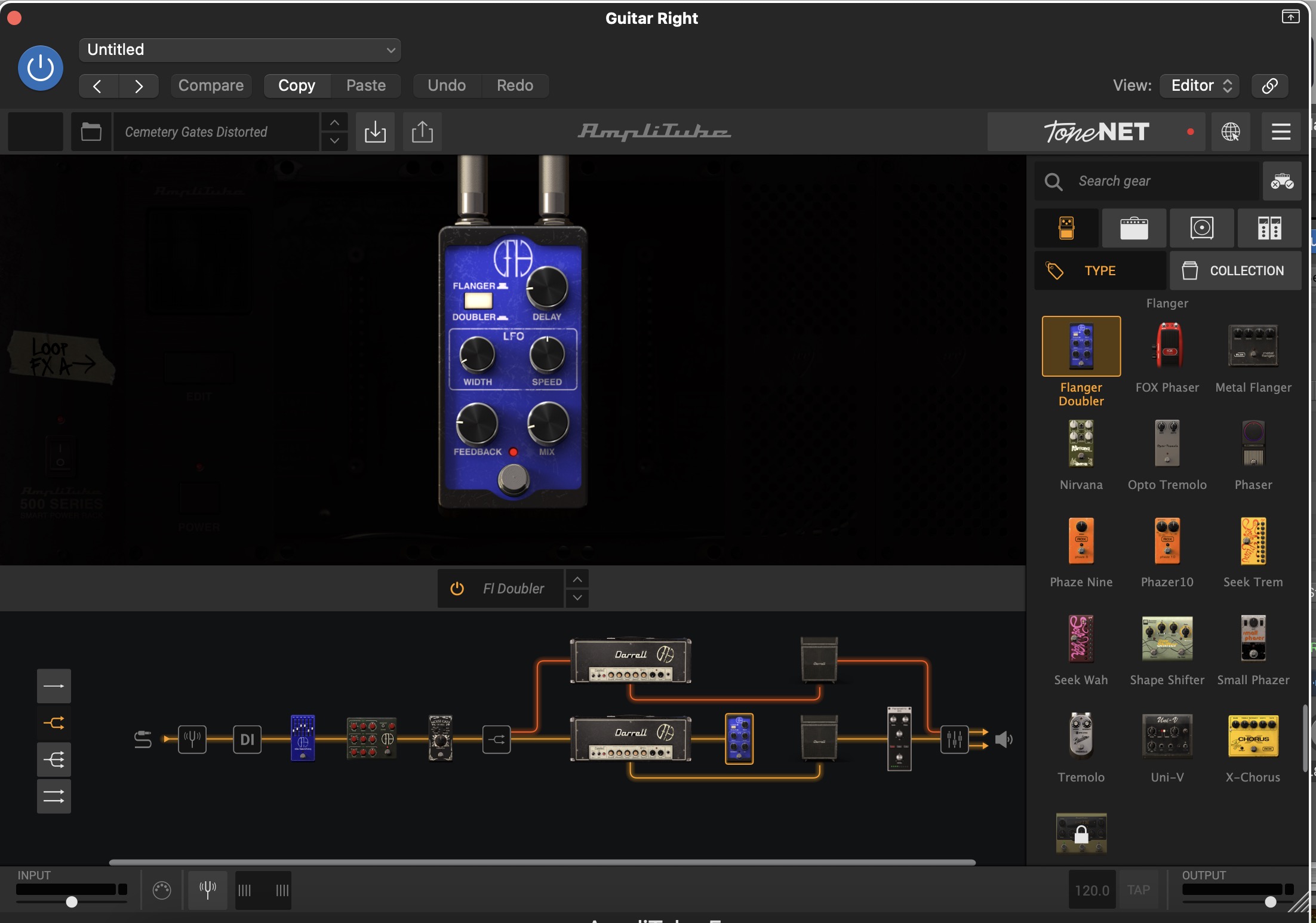Image resolution: width=1316 pixels, height=923 pixels.
Task: Toggle the Fl Doubler power button
Action: [457, 589]
